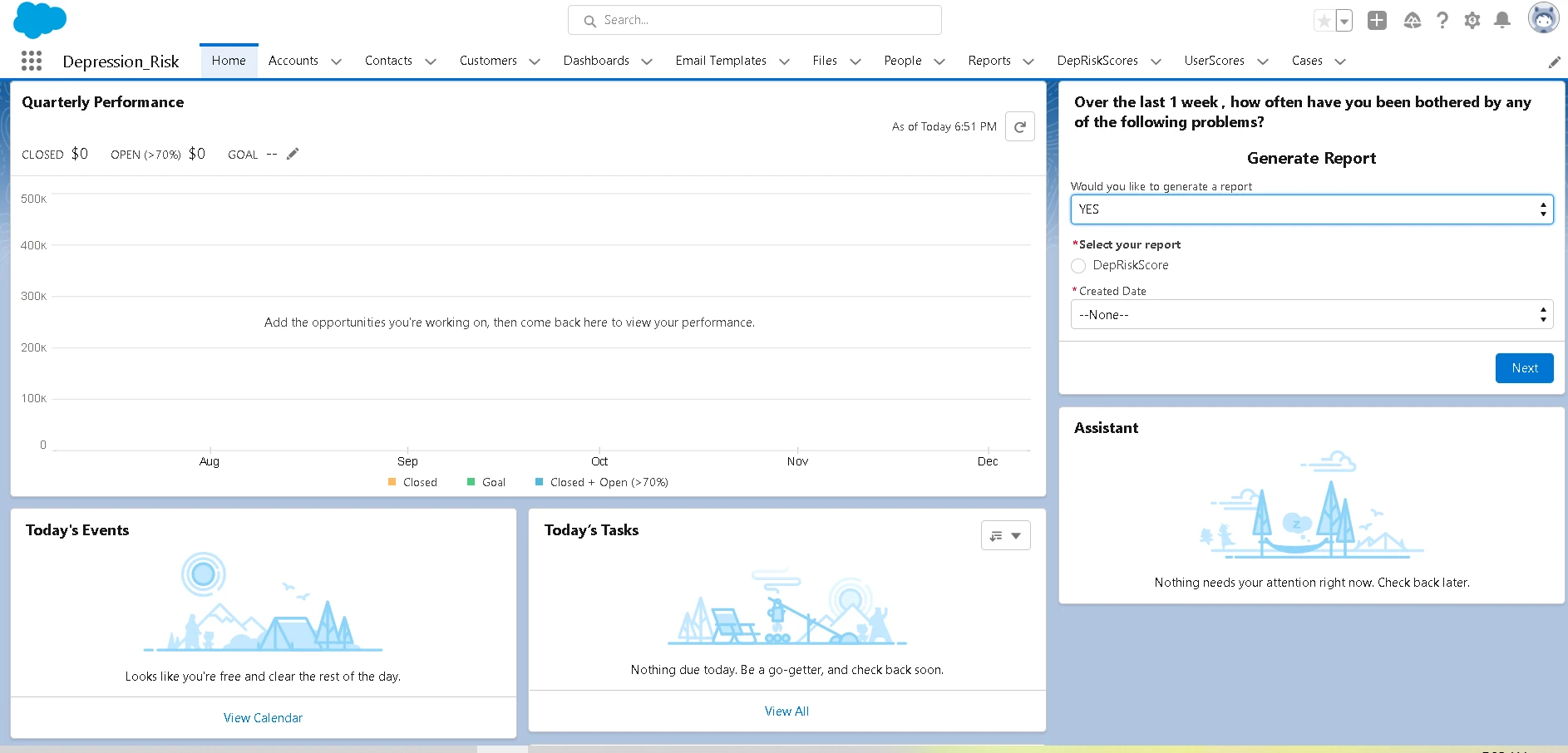Click the Favorites star icon
This screenshot has height=753, width=1568.
click(1324, 21)
